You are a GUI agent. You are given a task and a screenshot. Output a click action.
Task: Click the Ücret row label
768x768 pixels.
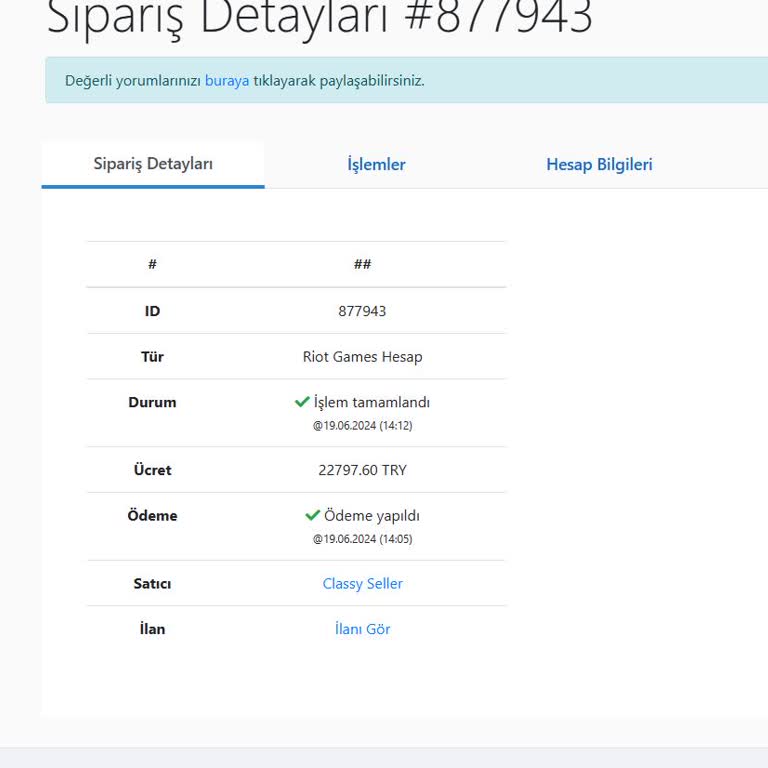click(x=152, y=470)
